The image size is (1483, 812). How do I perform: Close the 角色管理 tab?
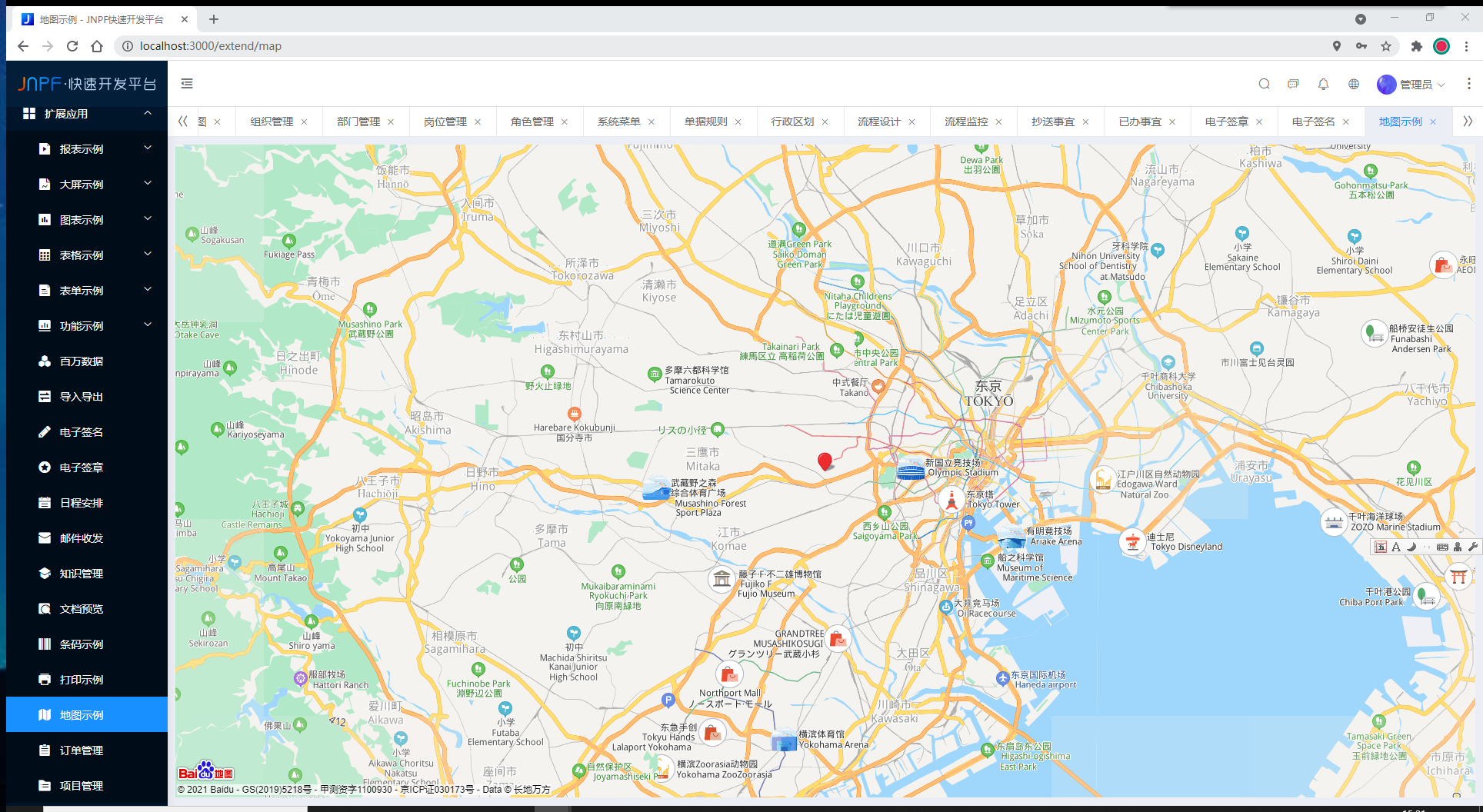565,122
